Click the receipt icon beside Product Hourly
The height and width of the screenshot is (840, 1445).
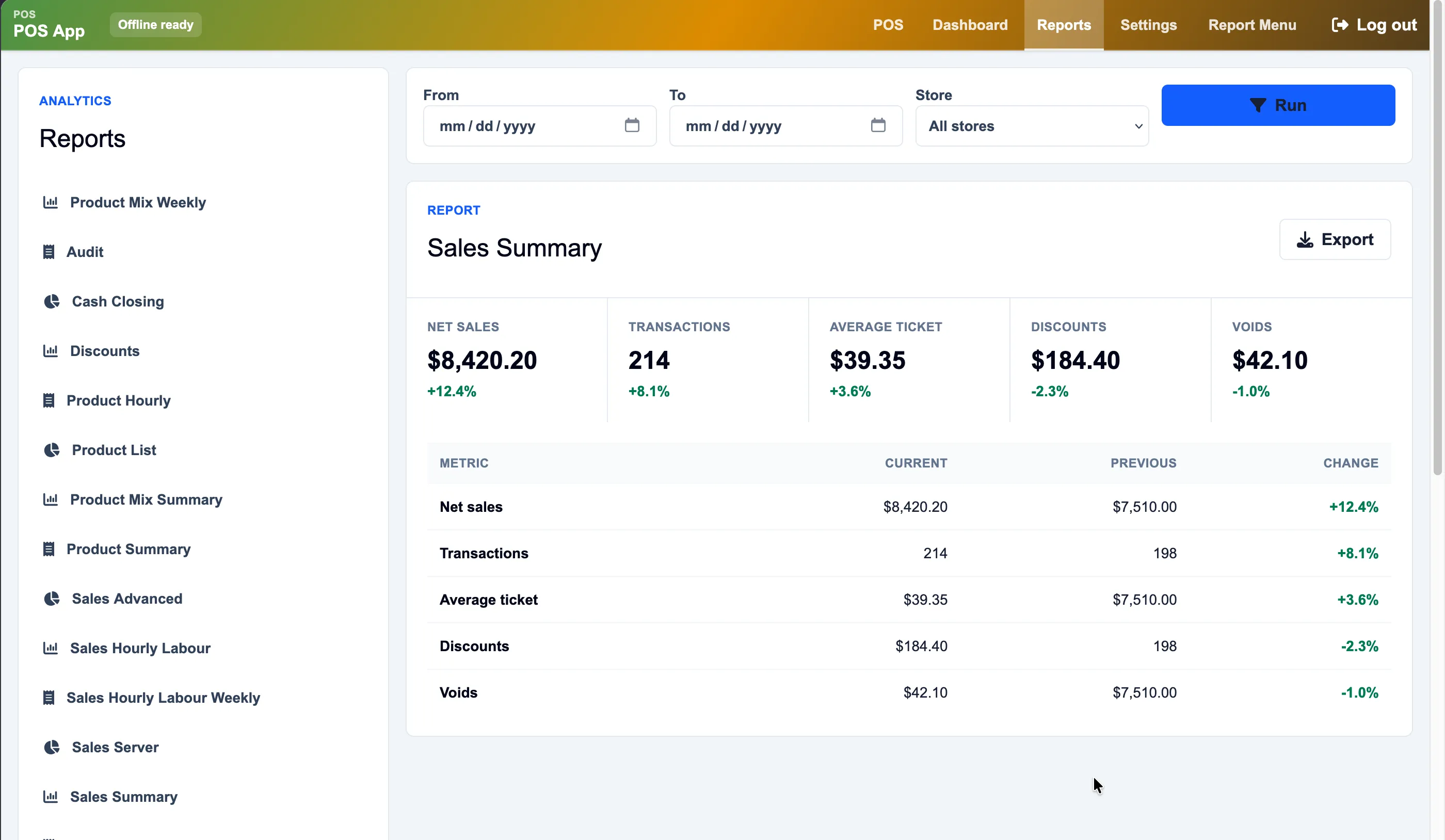49,400
